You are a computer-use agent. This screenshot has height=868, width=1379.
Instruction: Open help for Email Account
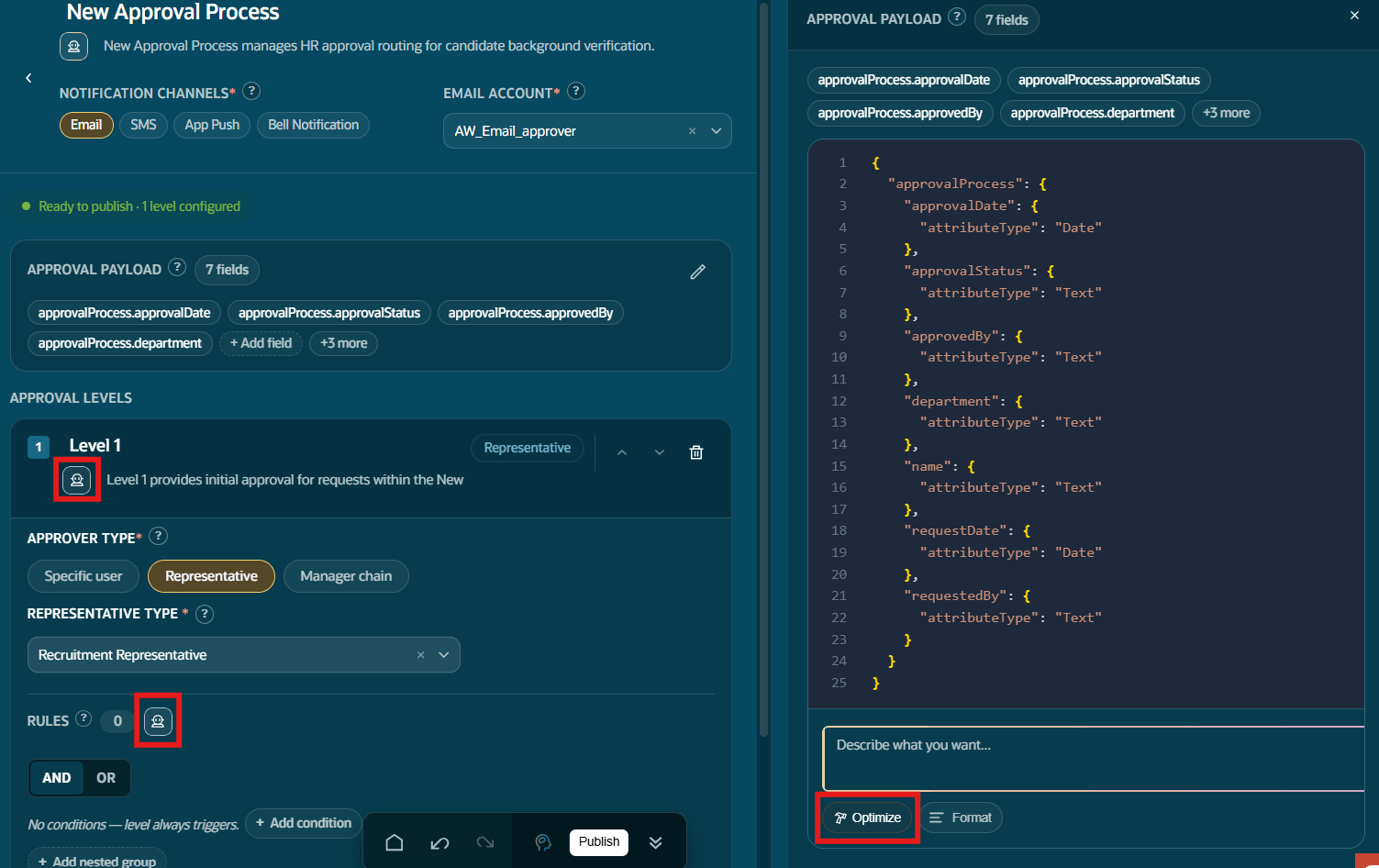pos(576,91)
